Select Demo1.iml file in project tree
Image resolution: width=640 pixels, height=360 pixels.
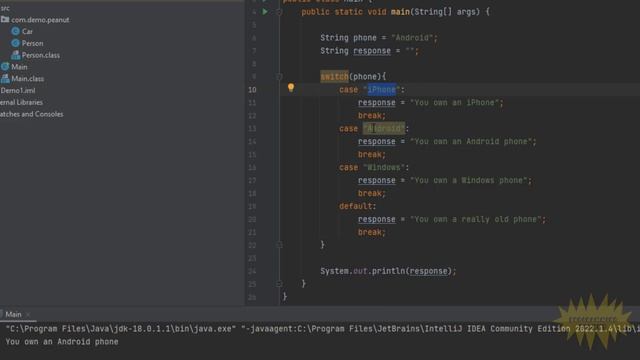18,91
